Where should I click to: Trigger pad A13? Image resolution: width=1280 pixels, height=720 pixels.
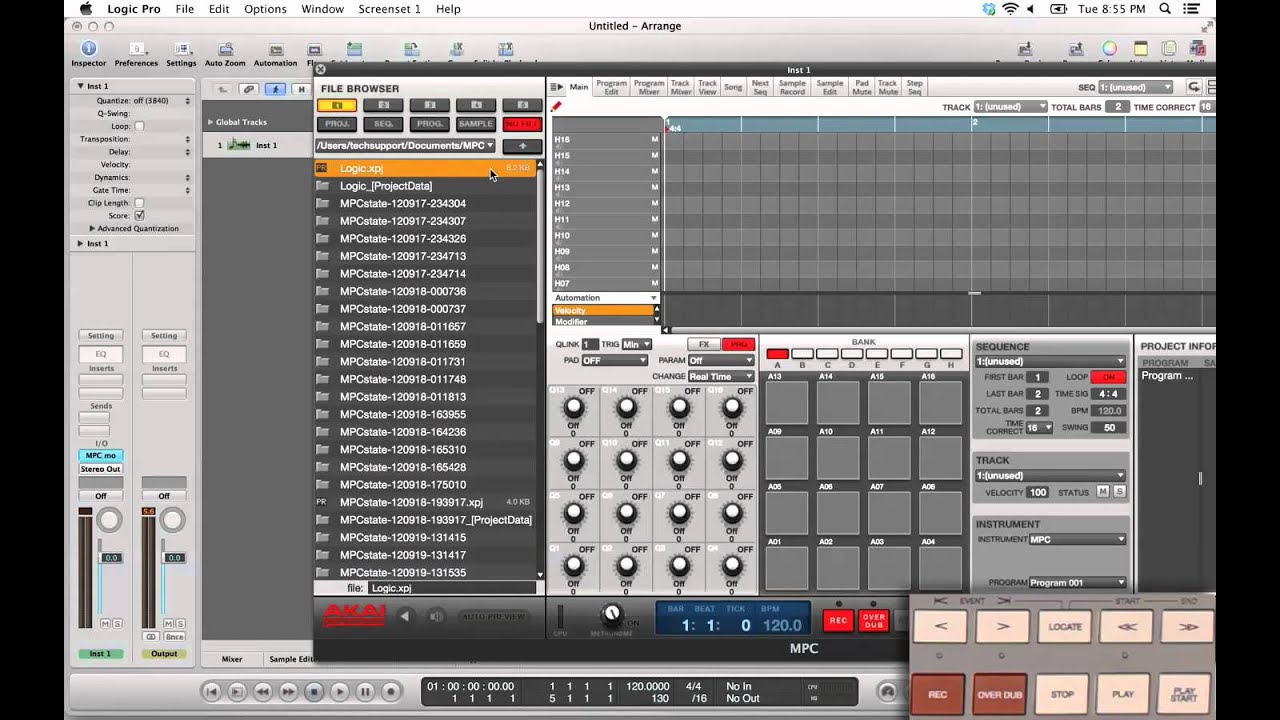coord(787,403)
